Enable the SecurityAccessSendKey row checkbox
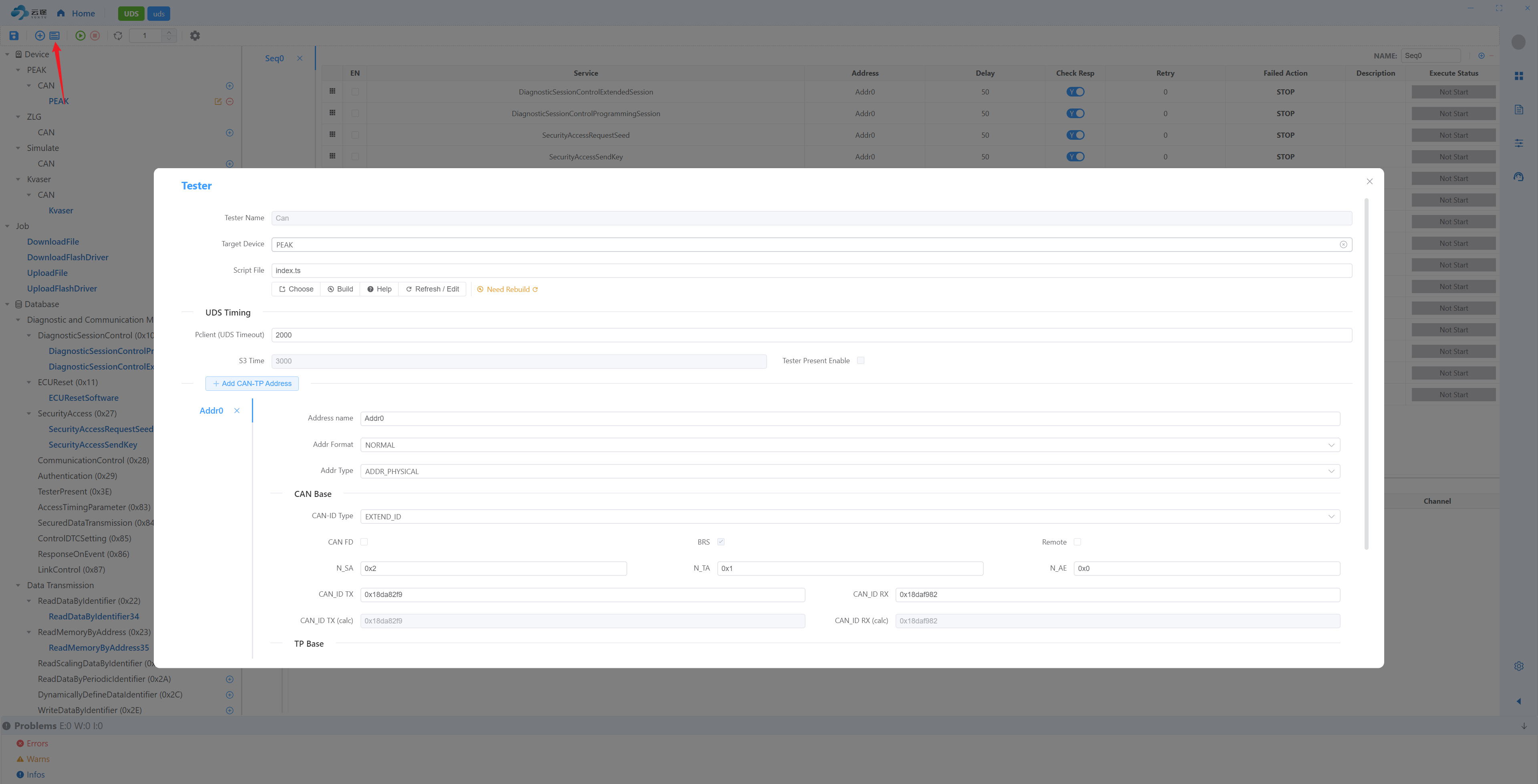 [x=355, y=157]
